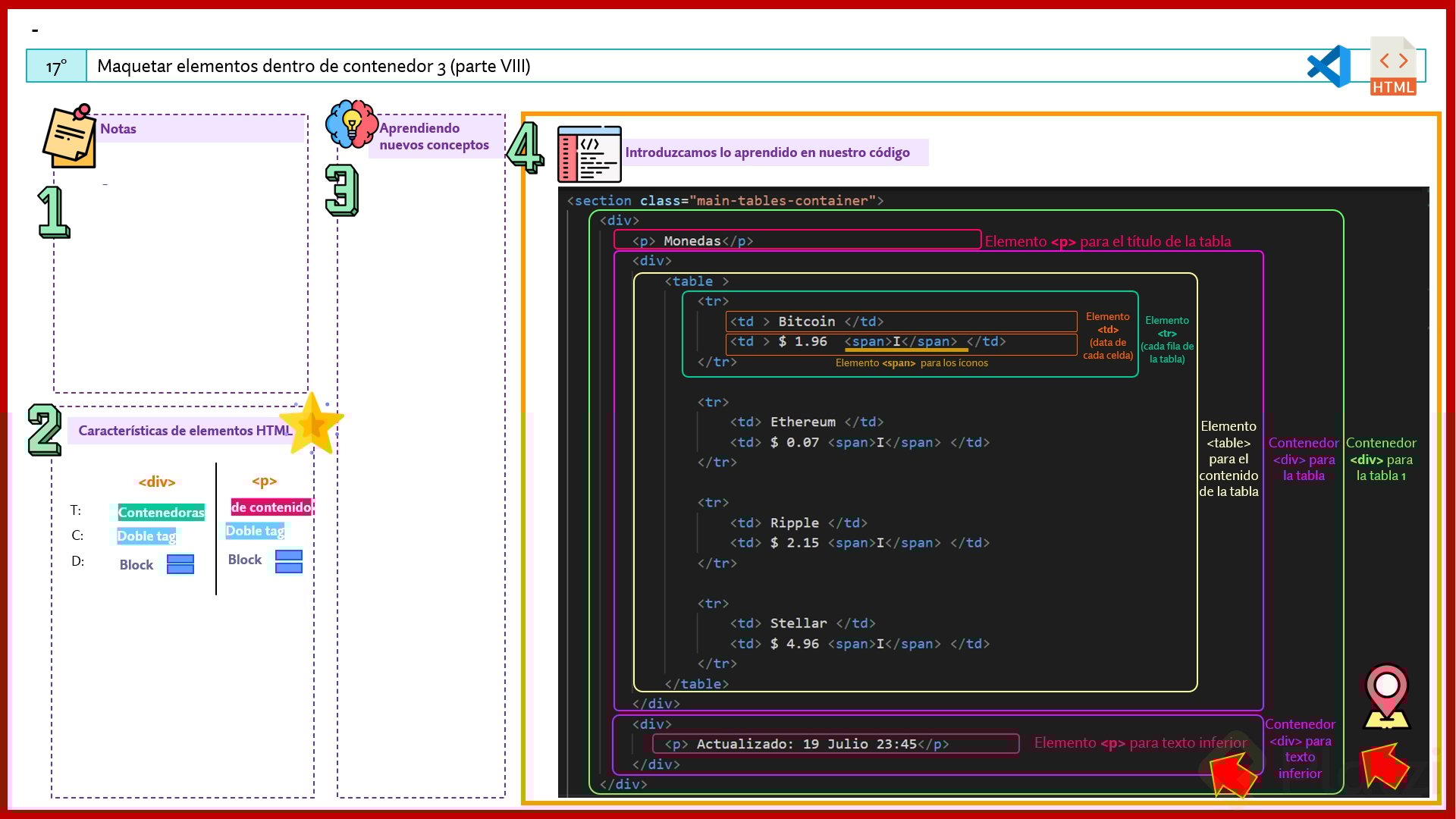The height and width of the screenshot is (819, 1456).
Task: Click green "Contenedor <div> para la tabla 1" annotation
Action: 1381,460
